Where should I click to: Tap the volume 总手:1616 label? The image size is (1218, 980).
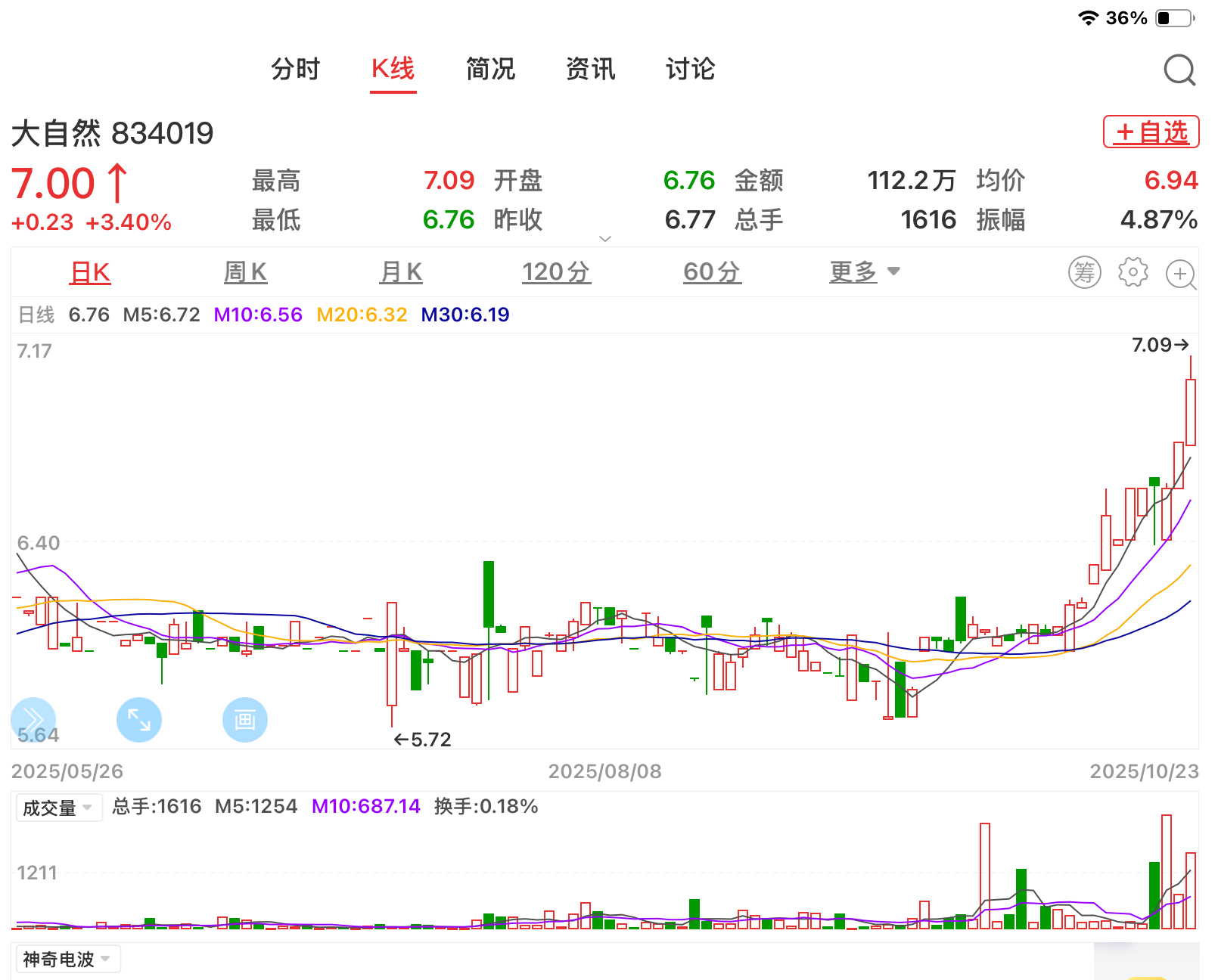157,807
